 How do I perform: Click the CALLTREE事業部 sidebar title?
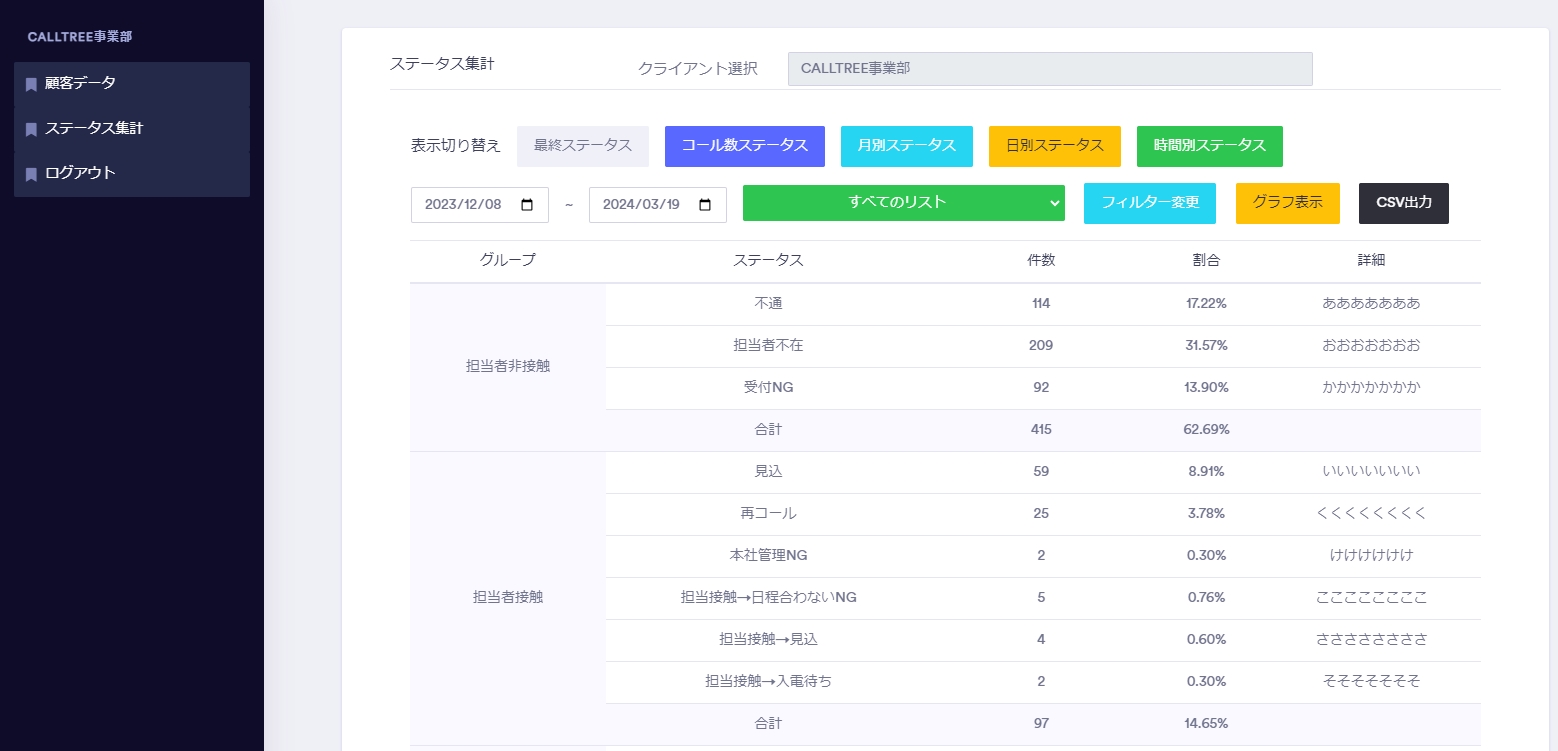pyautogui.click(x=80, y=37)
